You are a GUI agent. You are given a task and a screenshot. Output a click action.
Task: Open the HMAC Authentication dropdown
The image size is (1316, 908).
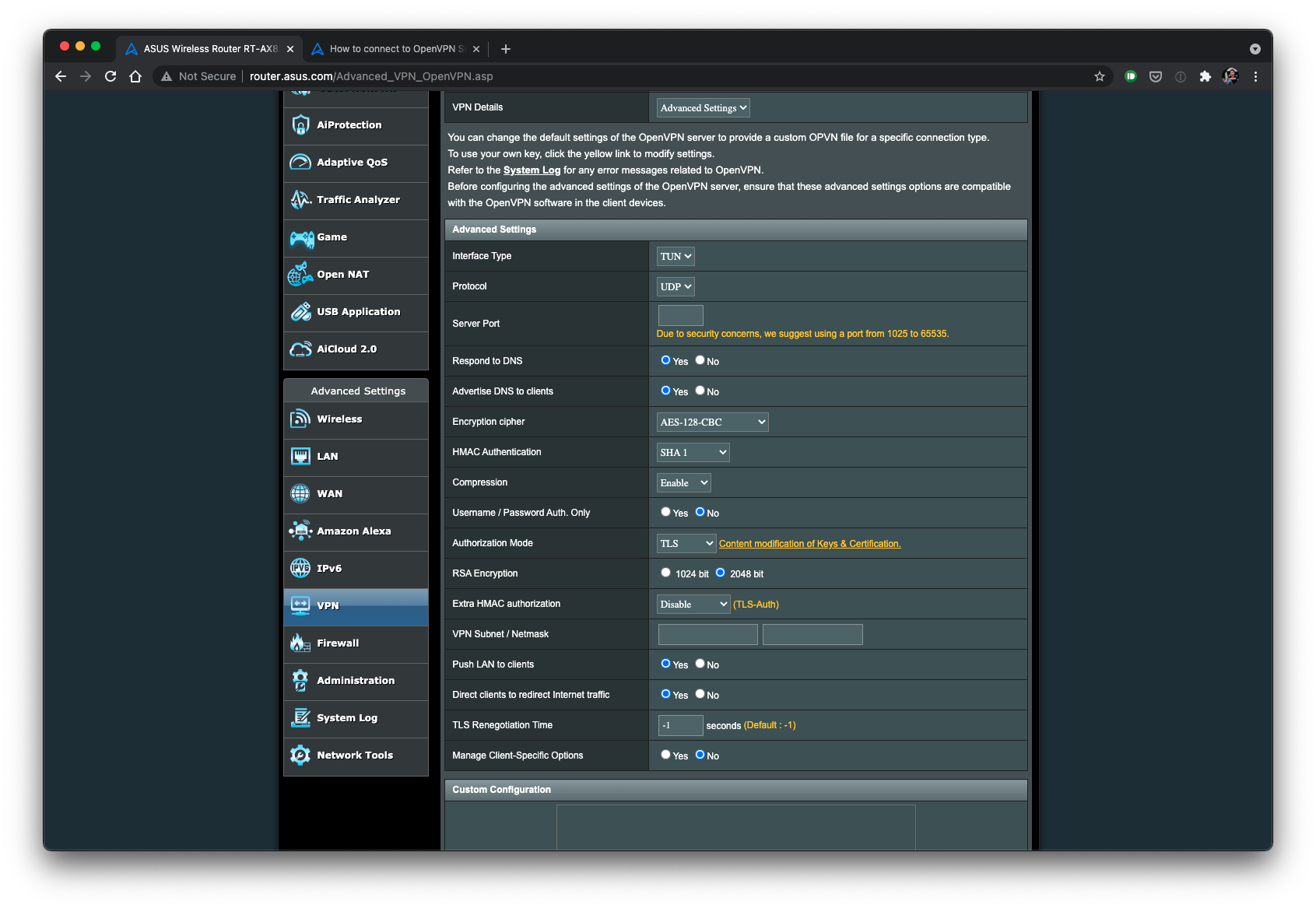click(x=693, y=452)
